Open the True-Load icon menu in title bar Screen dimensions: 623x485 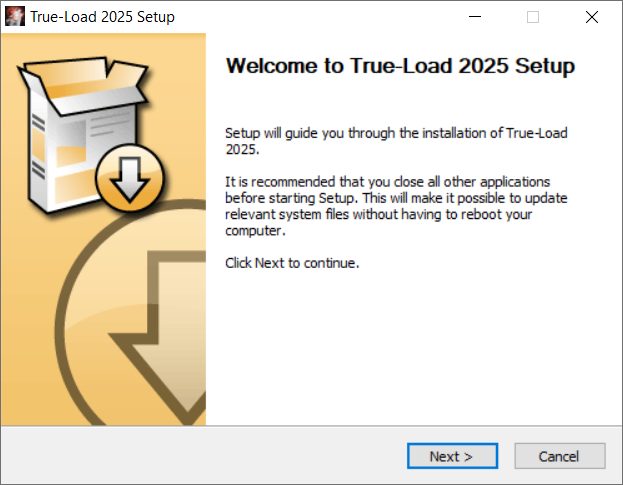[15, 17]
